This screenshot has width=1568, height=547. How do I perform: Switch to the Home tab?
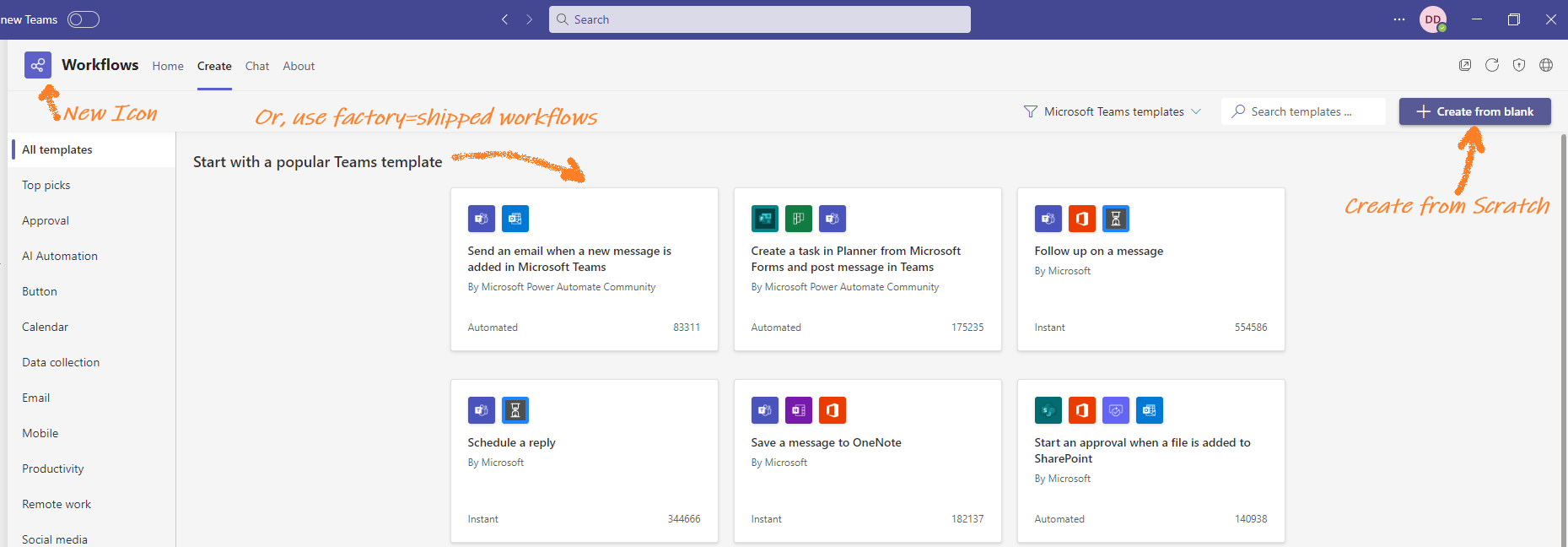tap(168, 66)
